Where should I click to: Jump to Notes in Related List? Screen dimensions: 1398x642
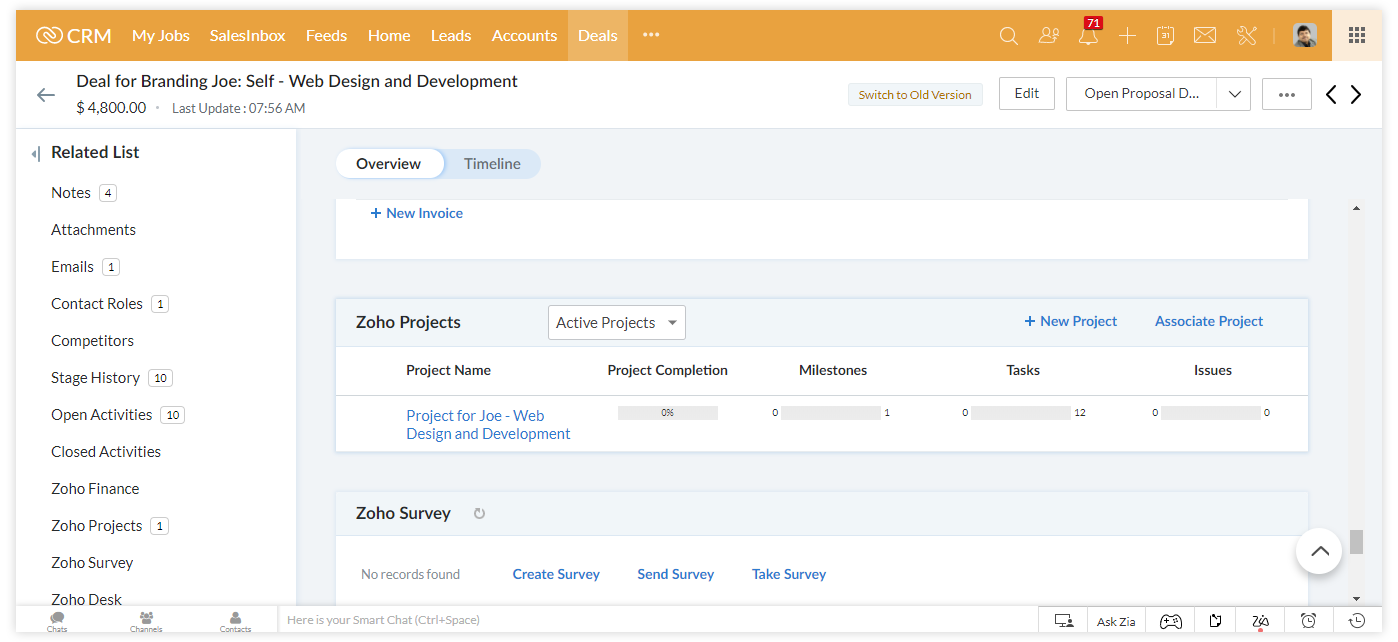(x=71, y=193)
